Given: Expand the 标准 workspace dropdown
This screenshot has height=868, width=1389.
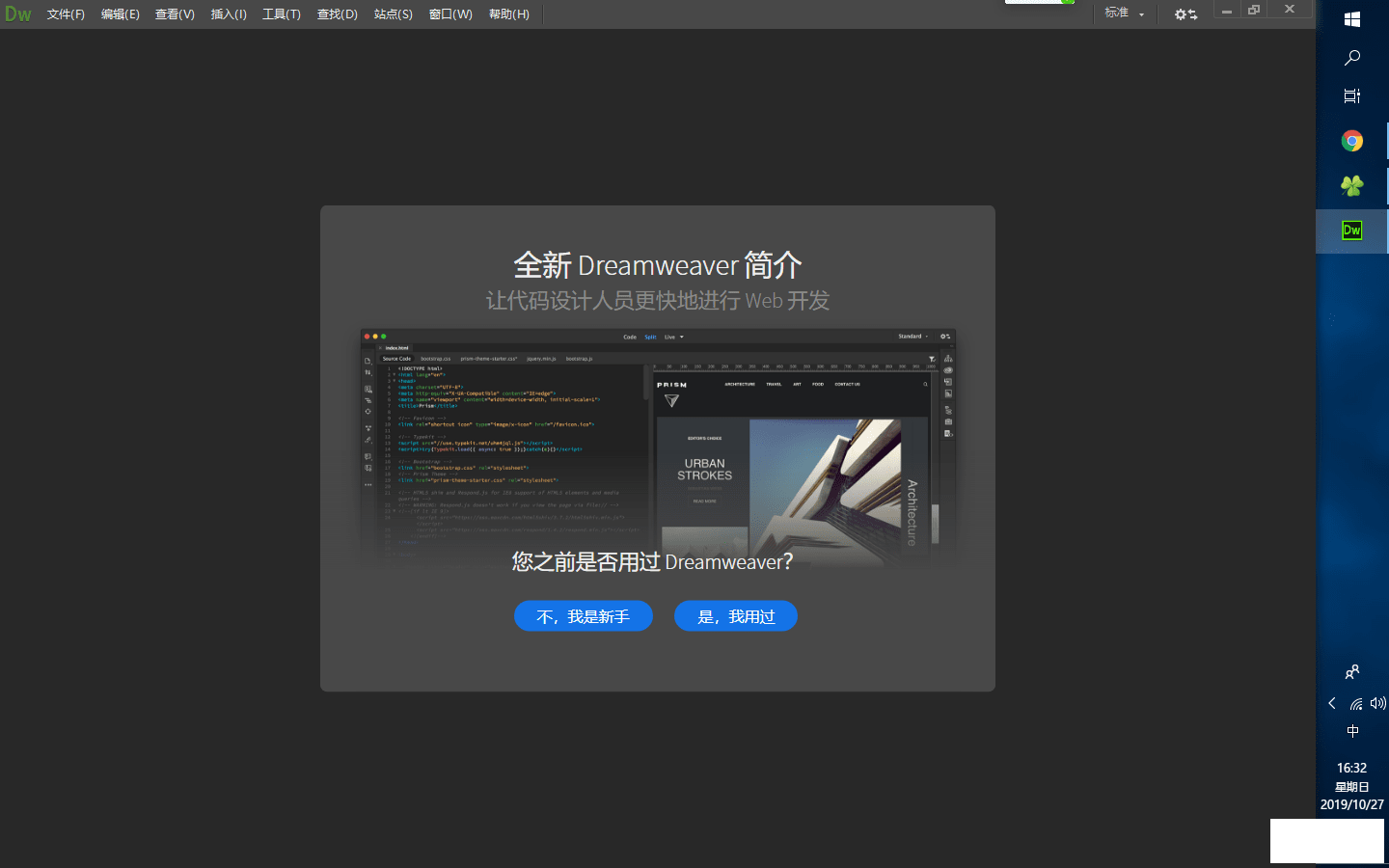Looking at the screenshot, I should pos(1125,14).
